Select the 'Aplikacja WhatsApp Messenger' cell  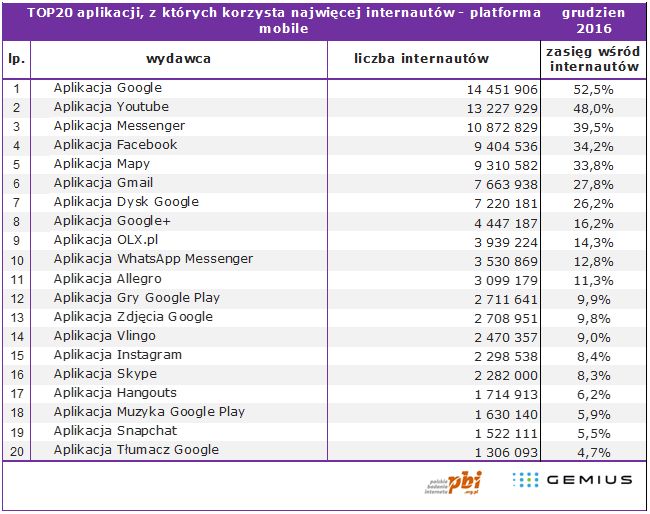point(153,259)
